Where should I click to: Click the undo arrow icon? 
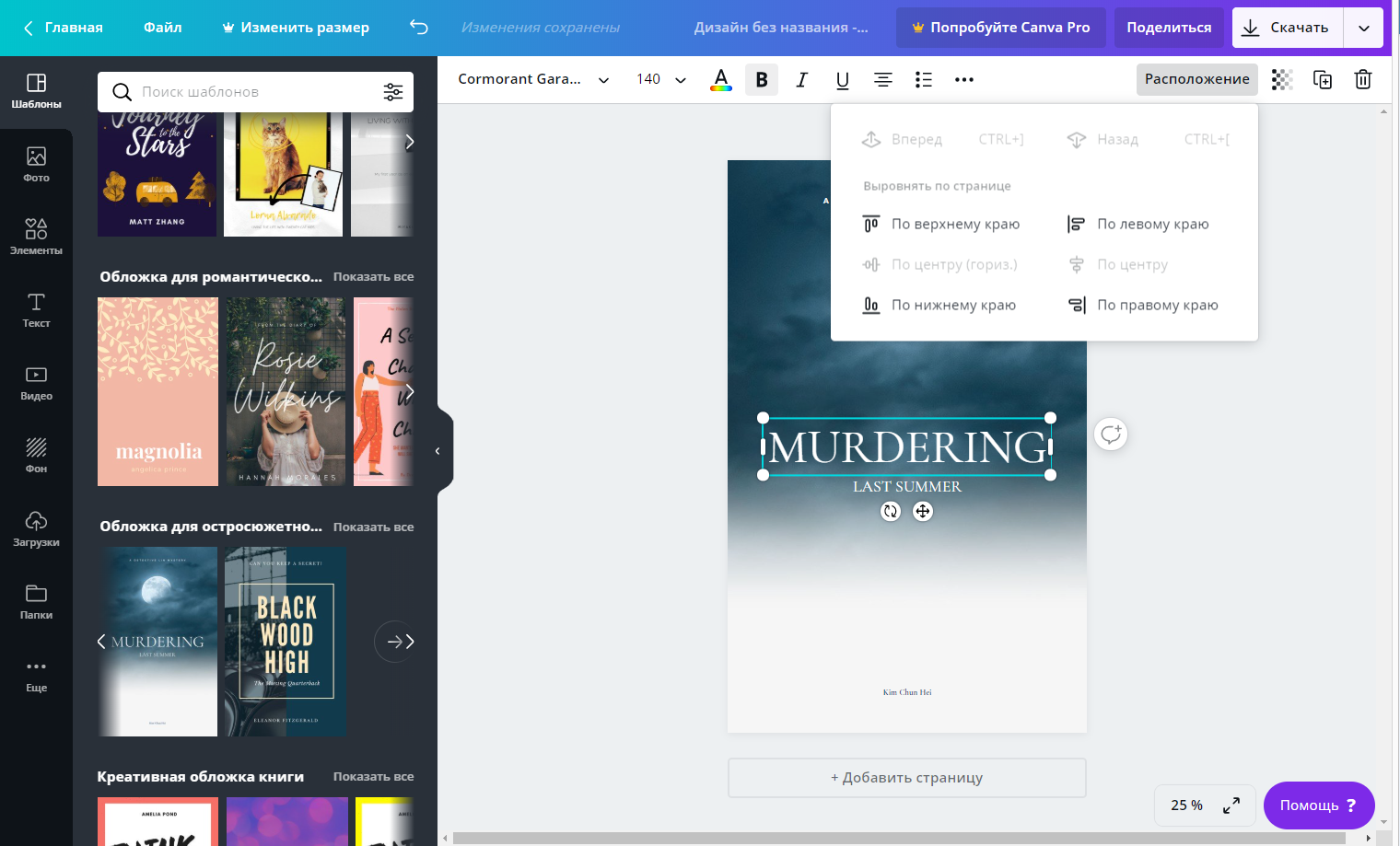[419, 28]
